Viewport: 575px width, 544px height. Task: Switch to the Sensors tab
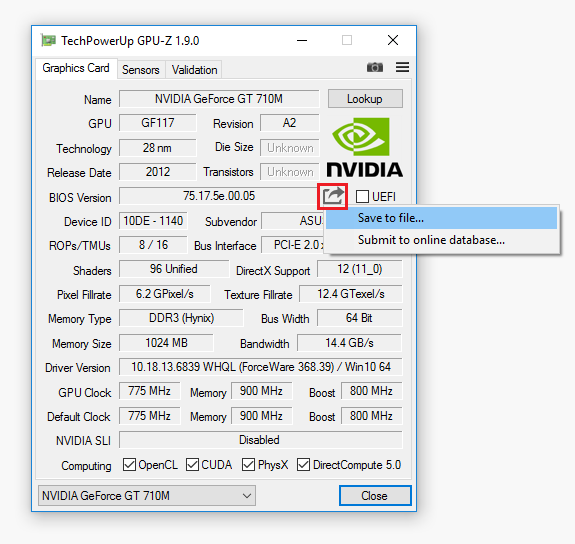(141, 69)
